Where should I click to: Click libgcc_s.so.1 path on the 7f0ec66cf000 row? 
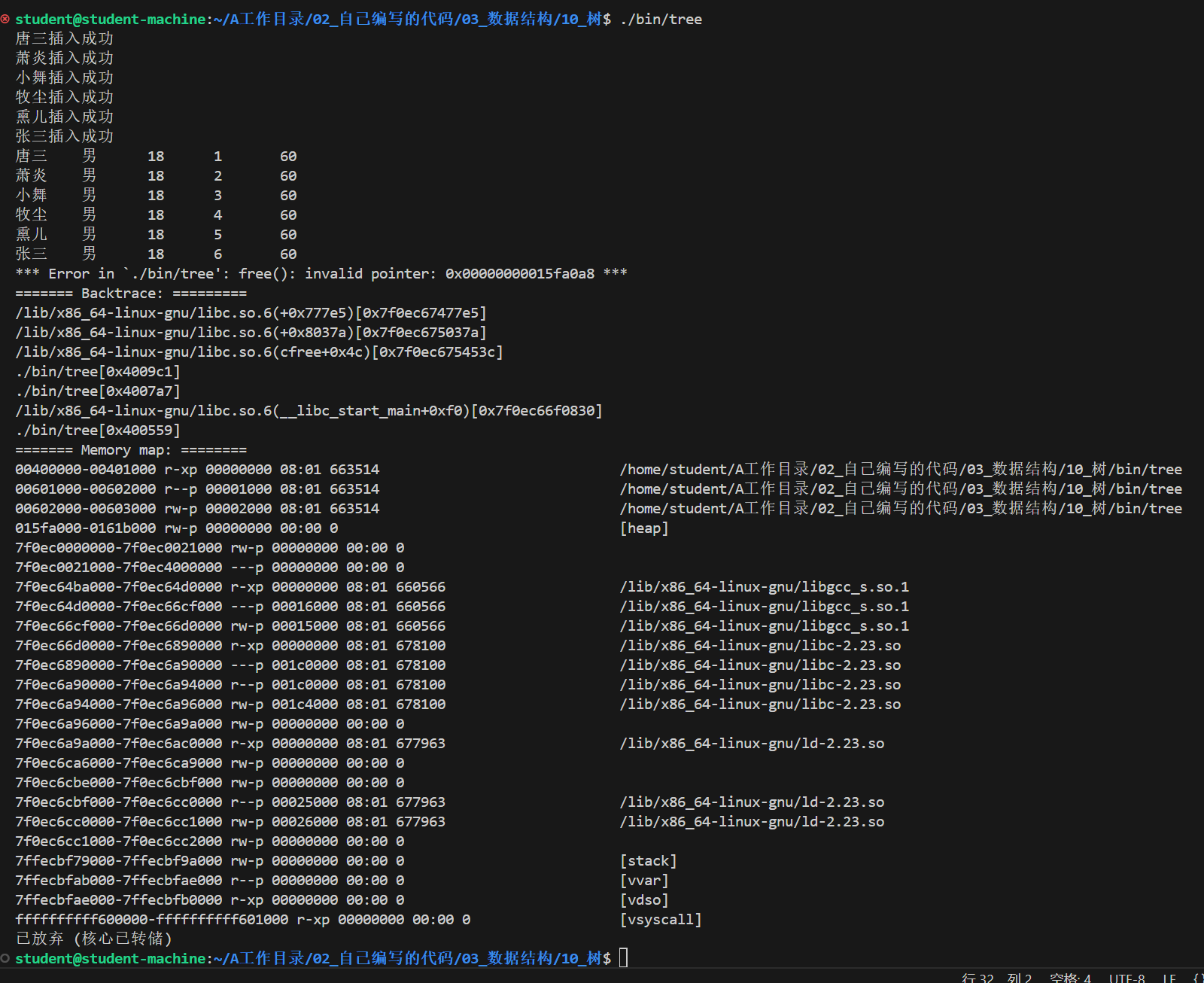(x=765, y=625)
